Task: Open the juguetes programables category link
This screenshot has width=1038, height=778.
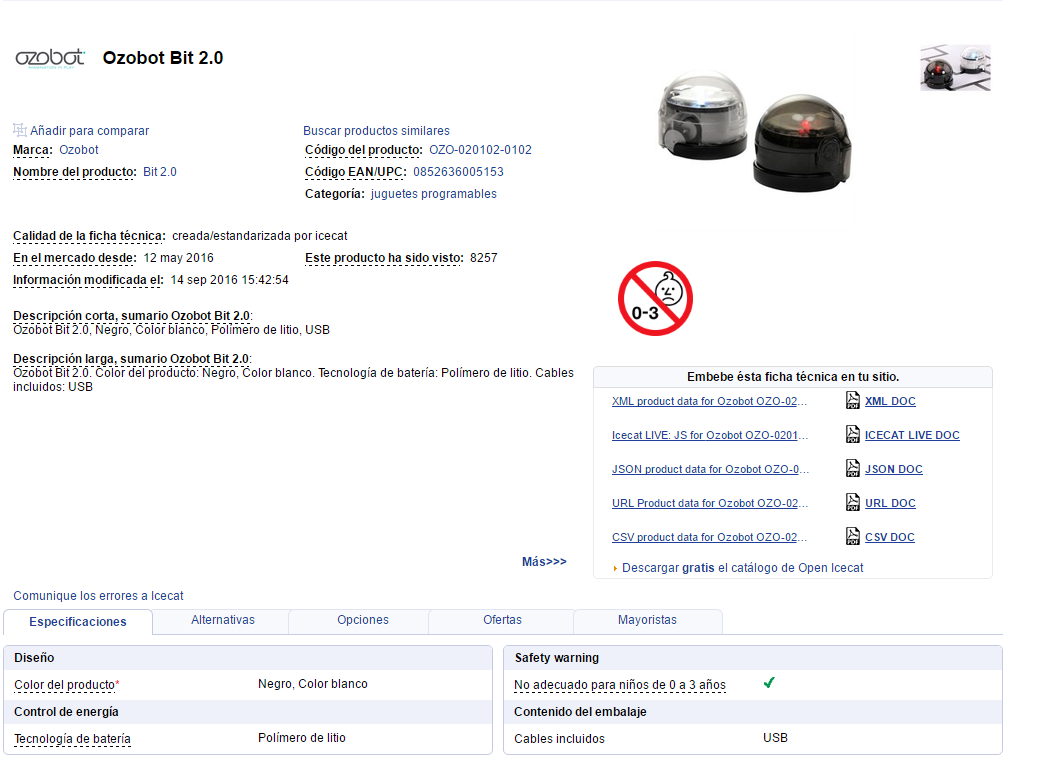Action: (x=433, y=194)
